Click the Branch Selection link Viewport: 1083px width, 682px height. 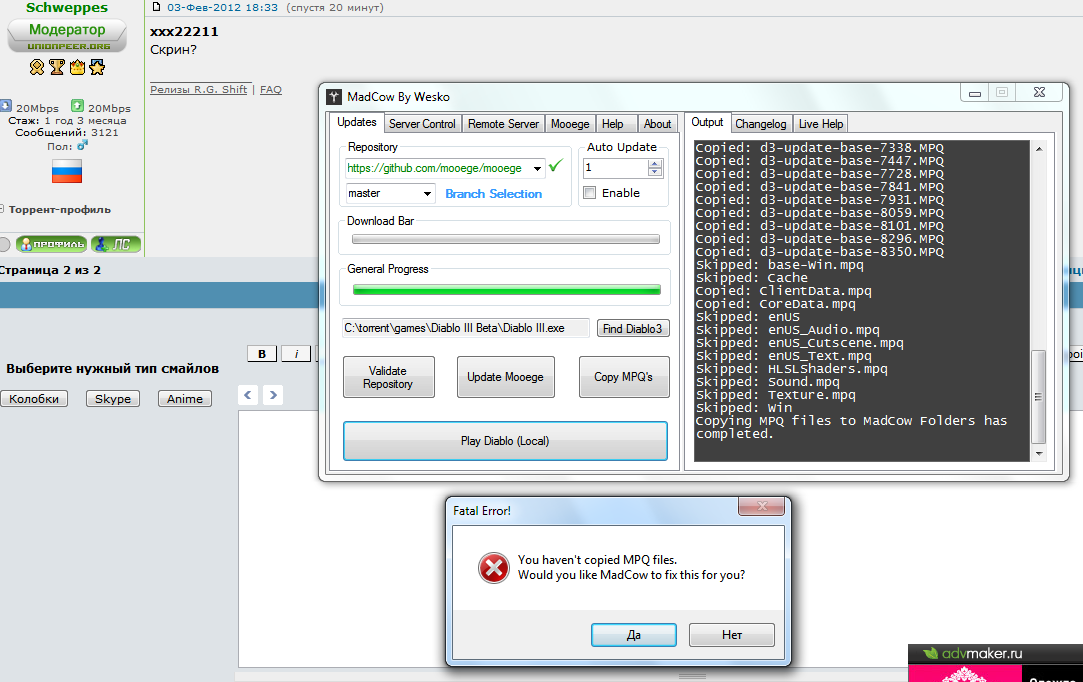click(x=493, y=194)
